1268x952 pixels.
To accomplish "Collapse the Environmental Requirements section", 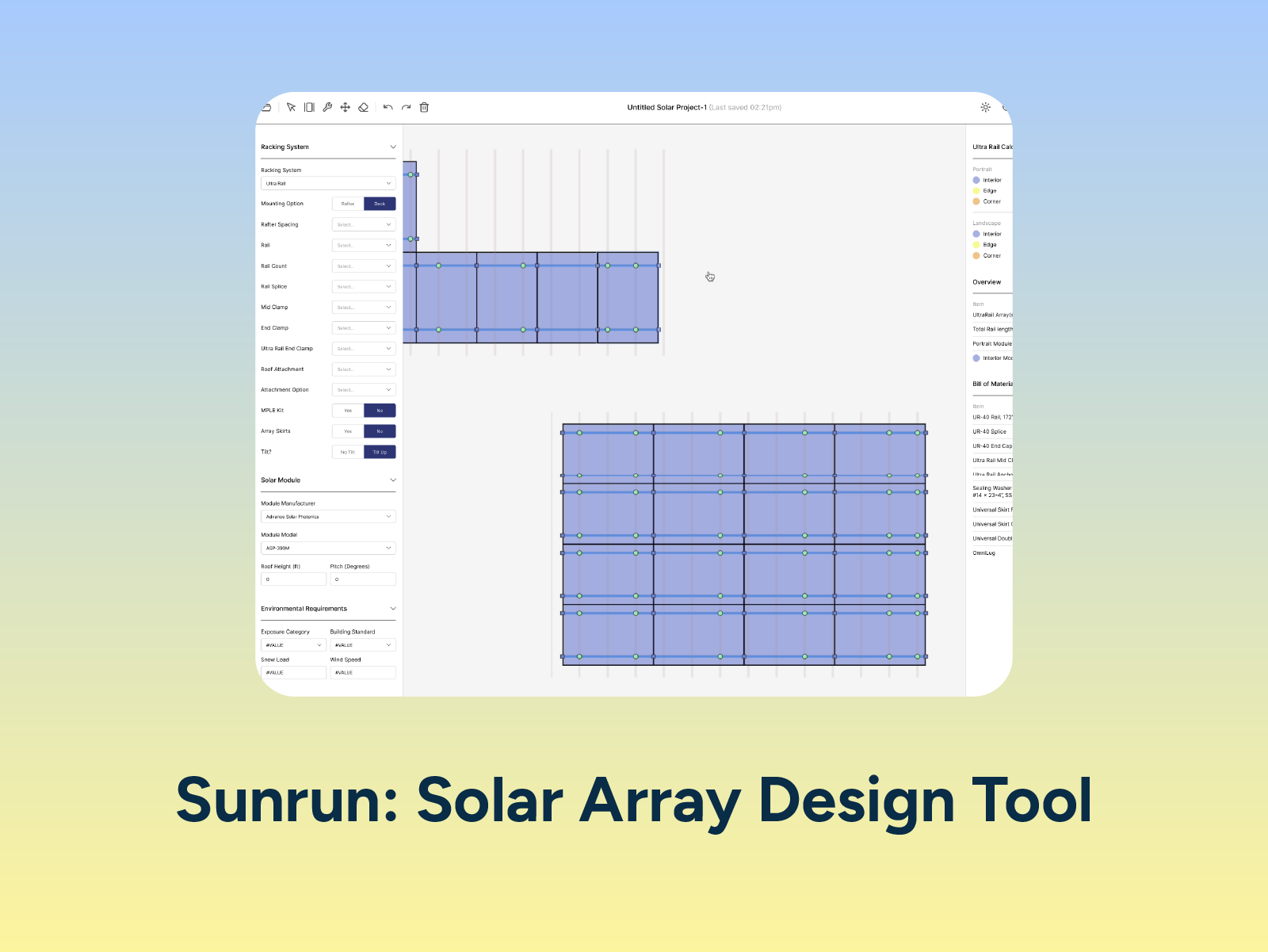I will pos(392,608).
